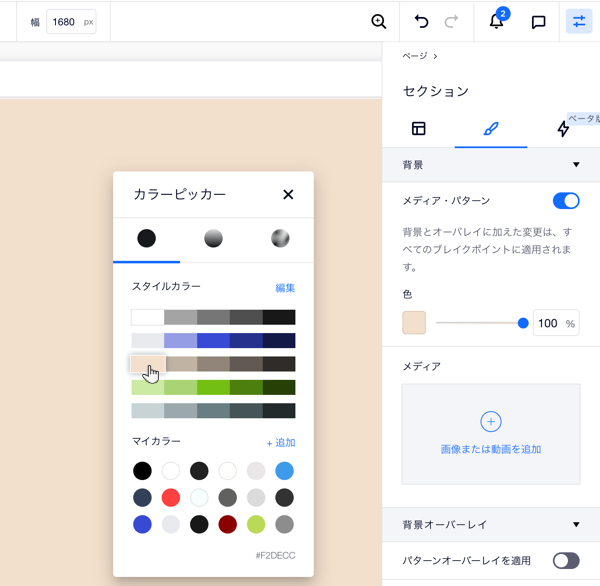The height and width of the screenshot is (586, 600).
Task: Click the 編集 link for style colors
Action: click(x=285, y=288)
